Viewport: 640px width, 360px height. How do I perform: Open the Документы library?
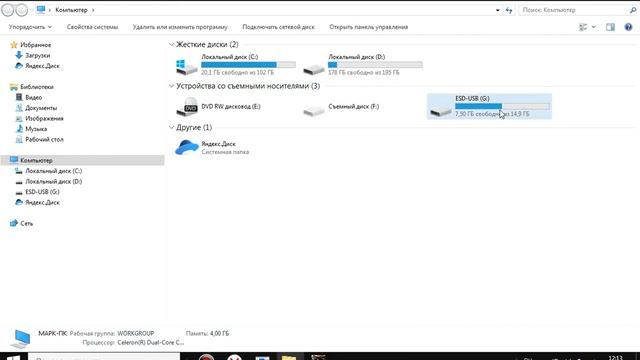tap(41, 108)
